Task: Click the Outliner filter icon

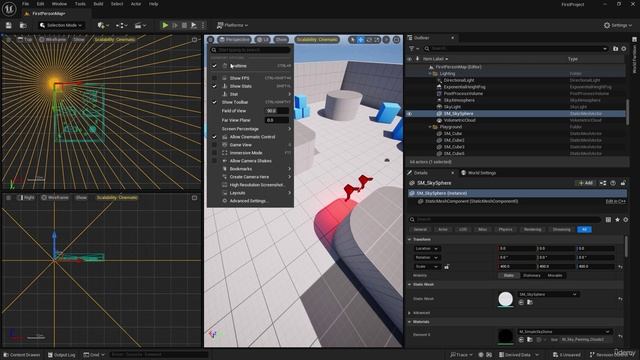Action: [x=412, y=49]
